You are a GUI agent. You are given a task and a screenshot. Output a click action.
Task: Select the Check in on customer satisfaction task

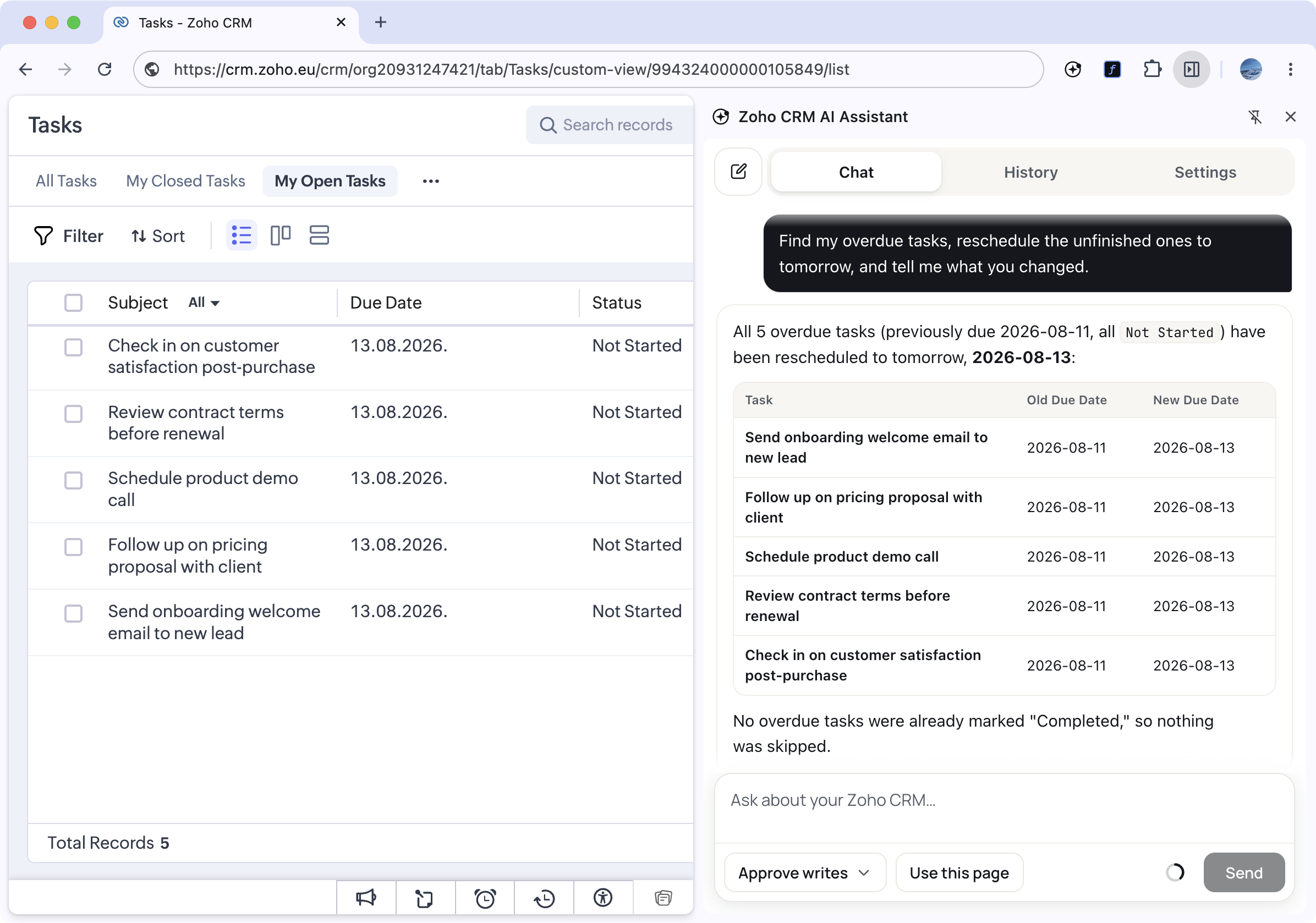tap(73, 347)
